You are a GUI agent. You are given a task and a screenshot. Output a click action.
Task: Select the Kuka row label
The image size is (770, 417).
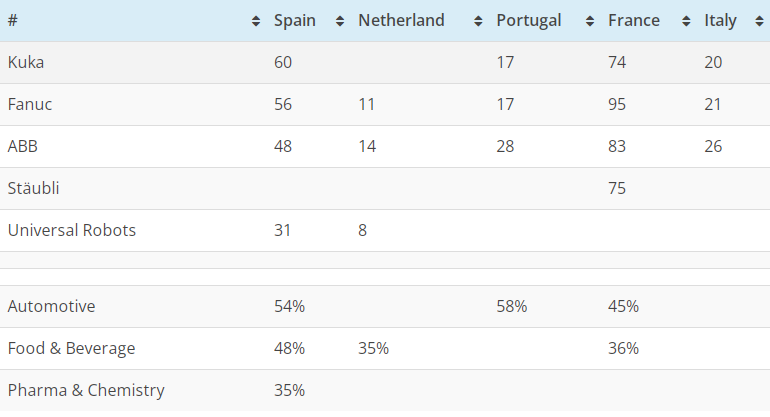click(26, 62)
